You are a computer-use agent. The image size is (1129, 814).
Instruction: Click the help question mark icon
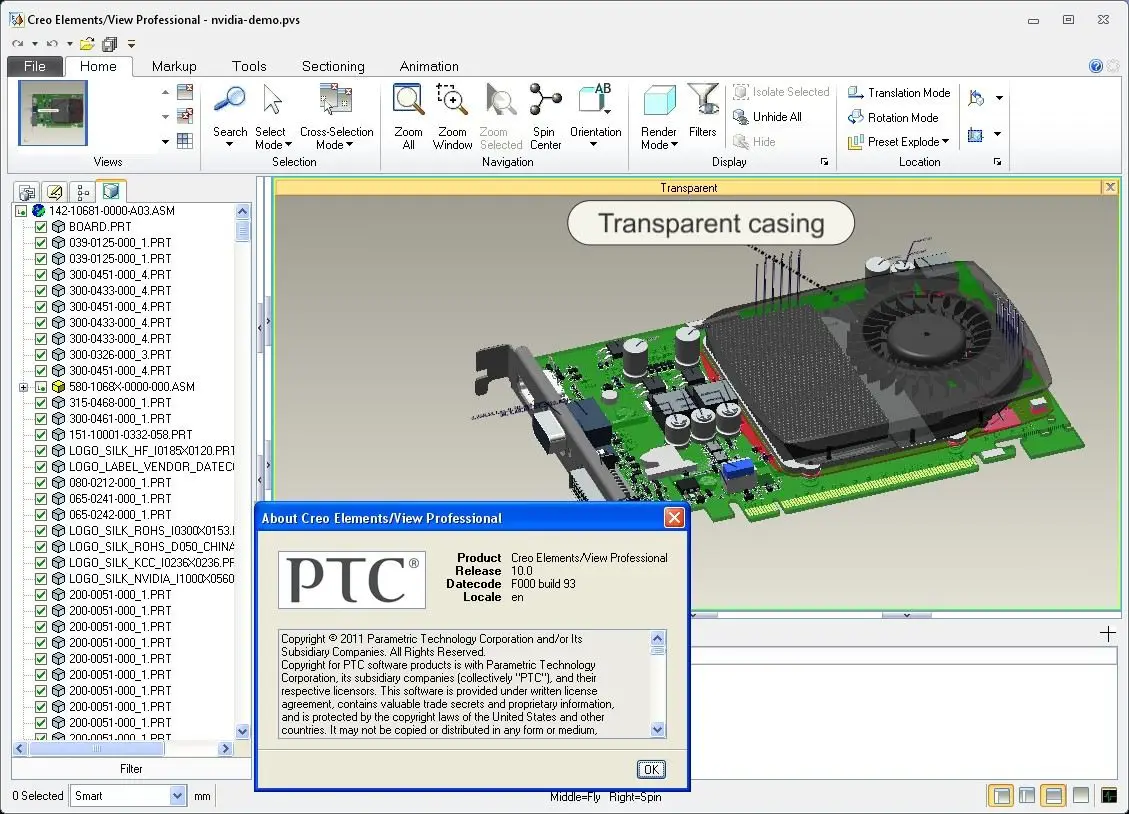[1096, 66]
